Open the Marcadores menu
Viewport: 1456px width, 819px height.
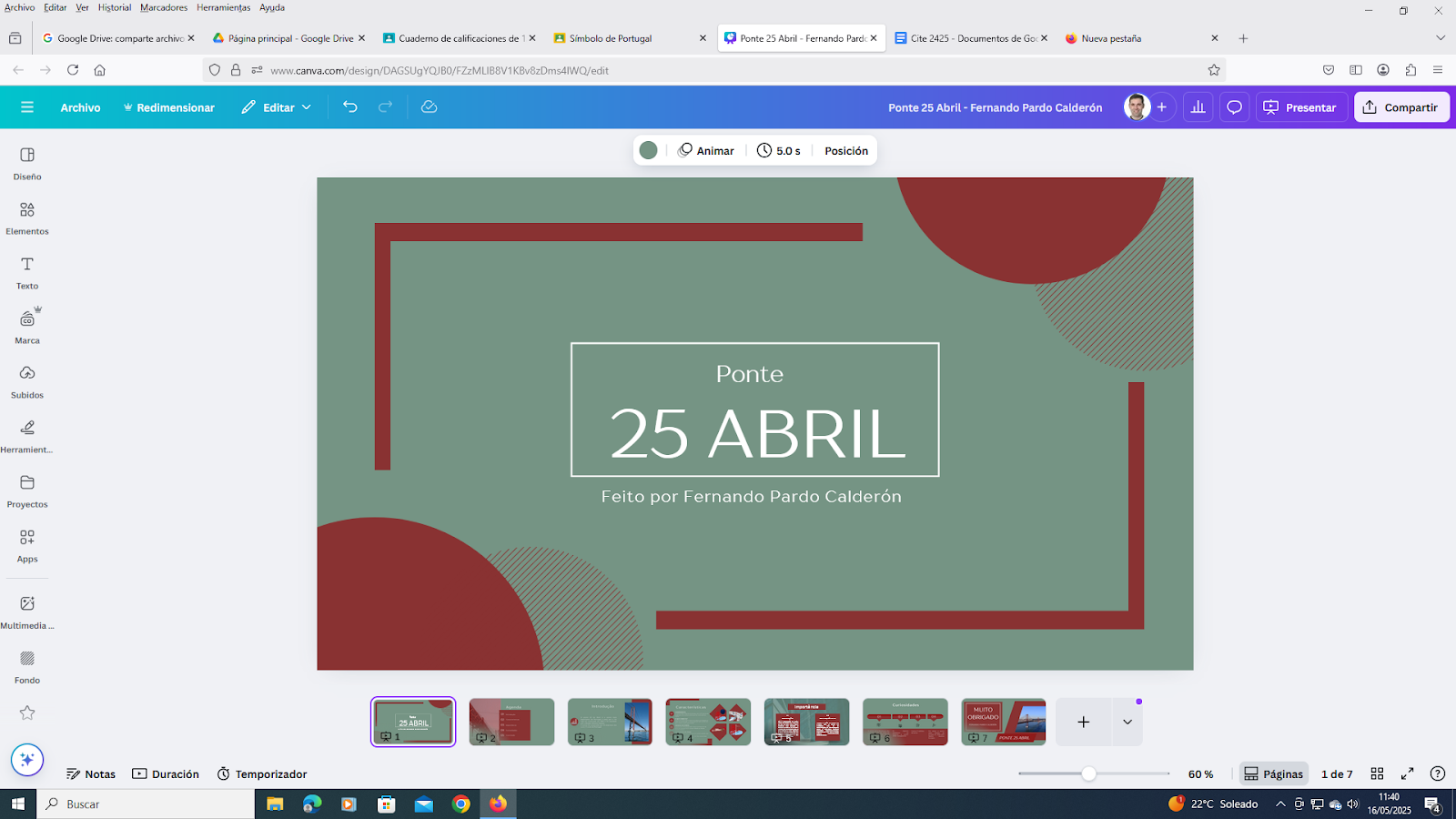(164, 7)
